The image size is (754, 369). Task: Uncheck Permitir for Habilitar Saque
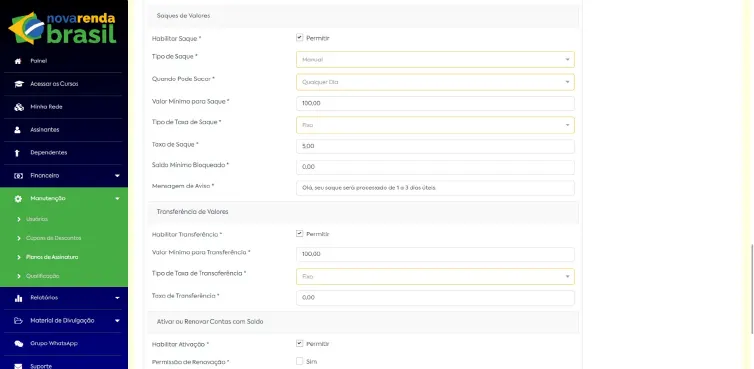pyautogui.click(x=300, y=38)
